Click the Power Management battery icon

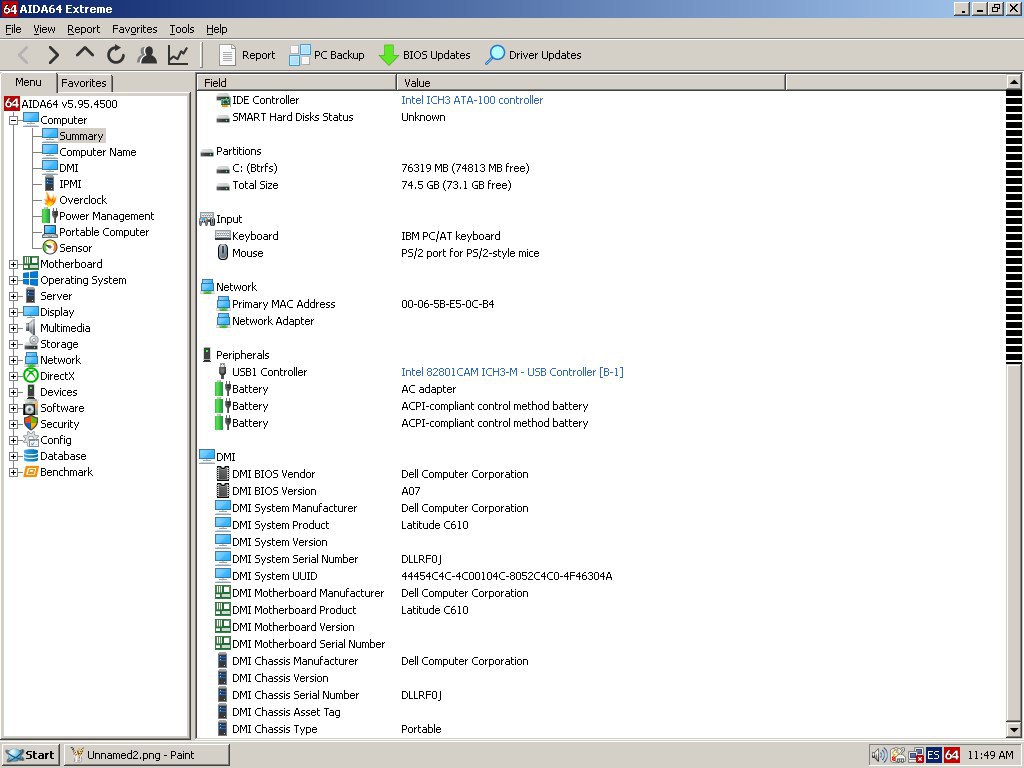[x=50, y=216]
